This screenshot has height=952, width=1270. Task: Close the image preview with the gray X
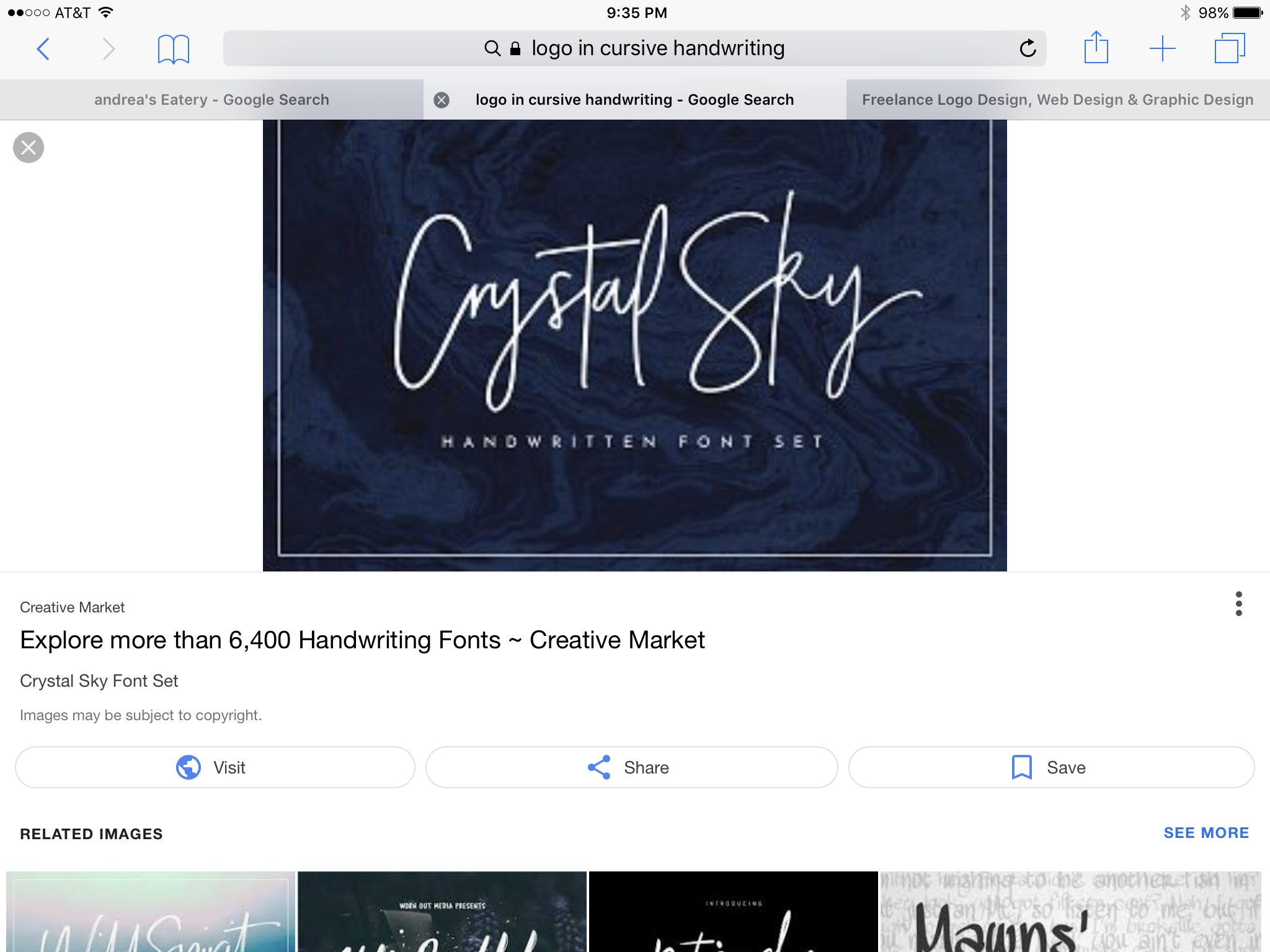(29, 148)
